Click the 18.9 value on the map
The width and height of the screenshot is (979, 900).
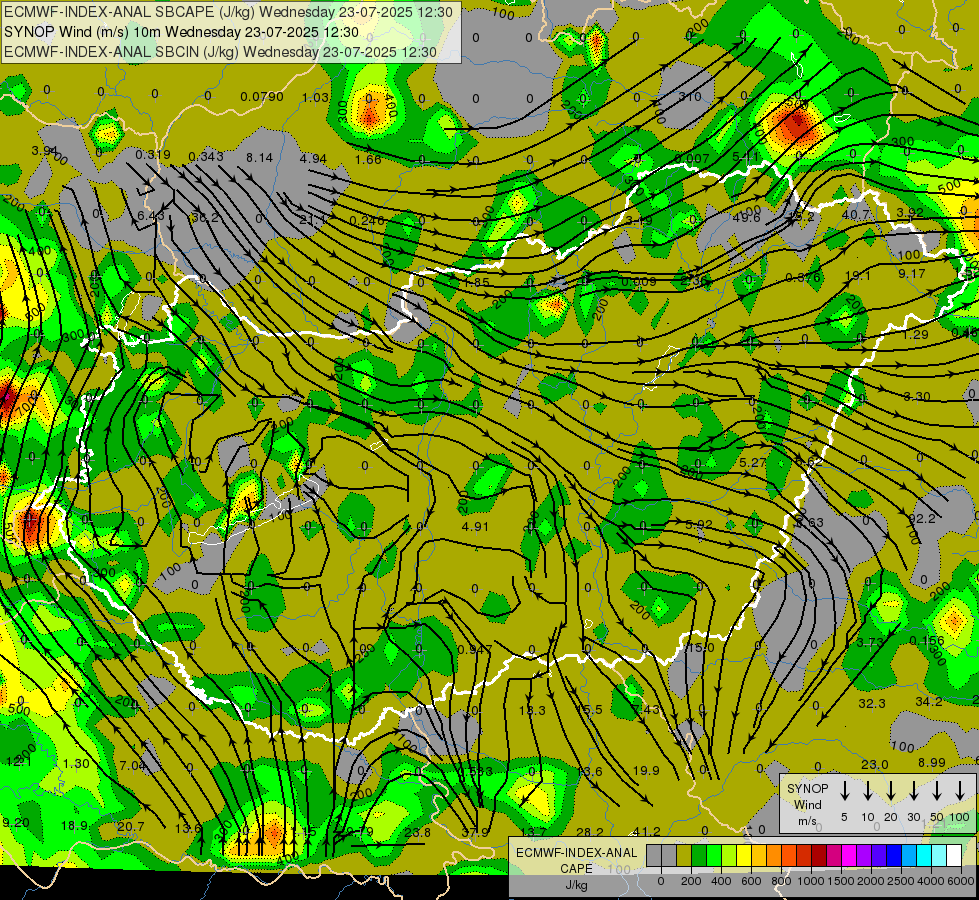point(74,826)
